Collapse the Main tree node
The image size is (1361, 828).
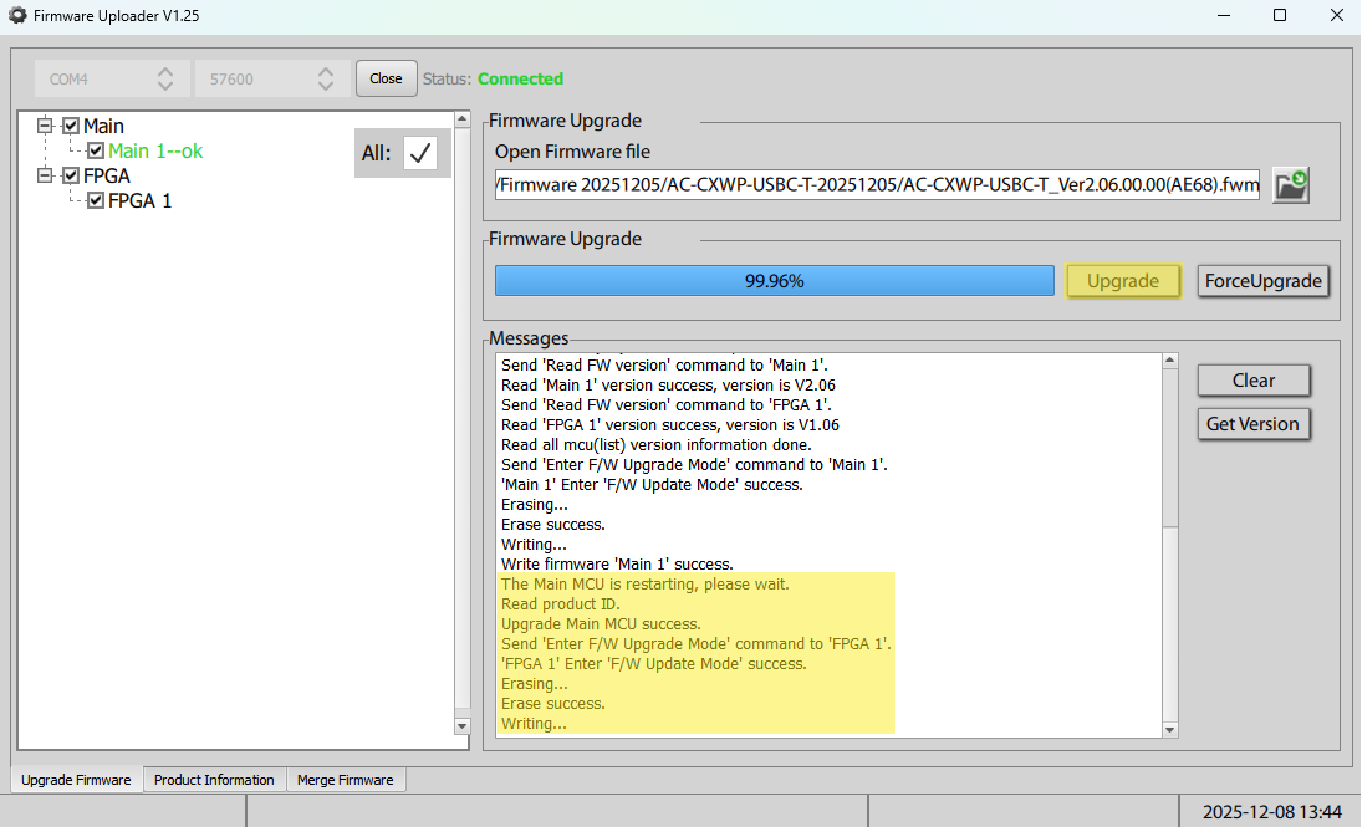tap(44, 126)
